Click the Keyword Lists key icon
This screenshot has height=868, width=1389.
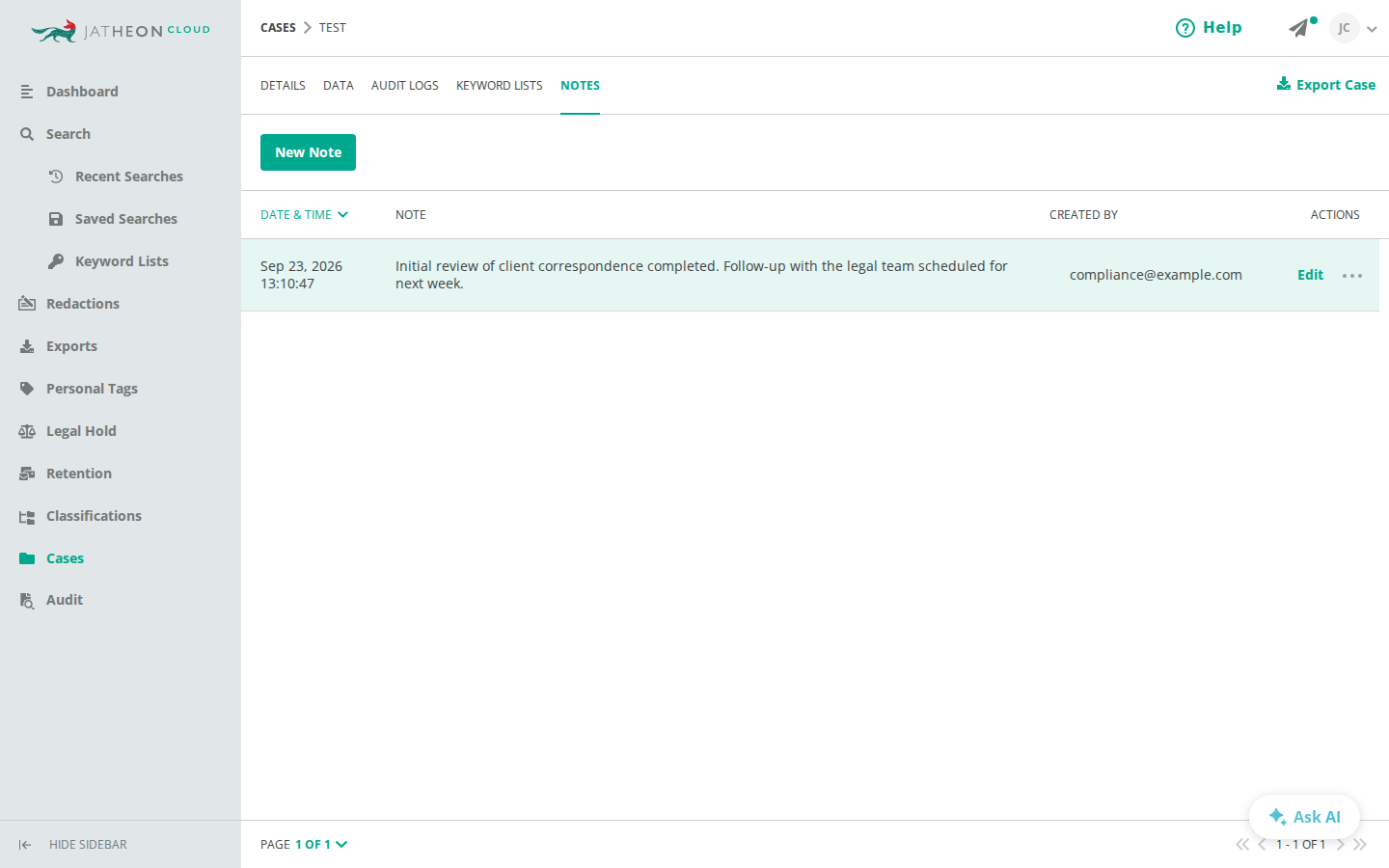click(56, 261)
